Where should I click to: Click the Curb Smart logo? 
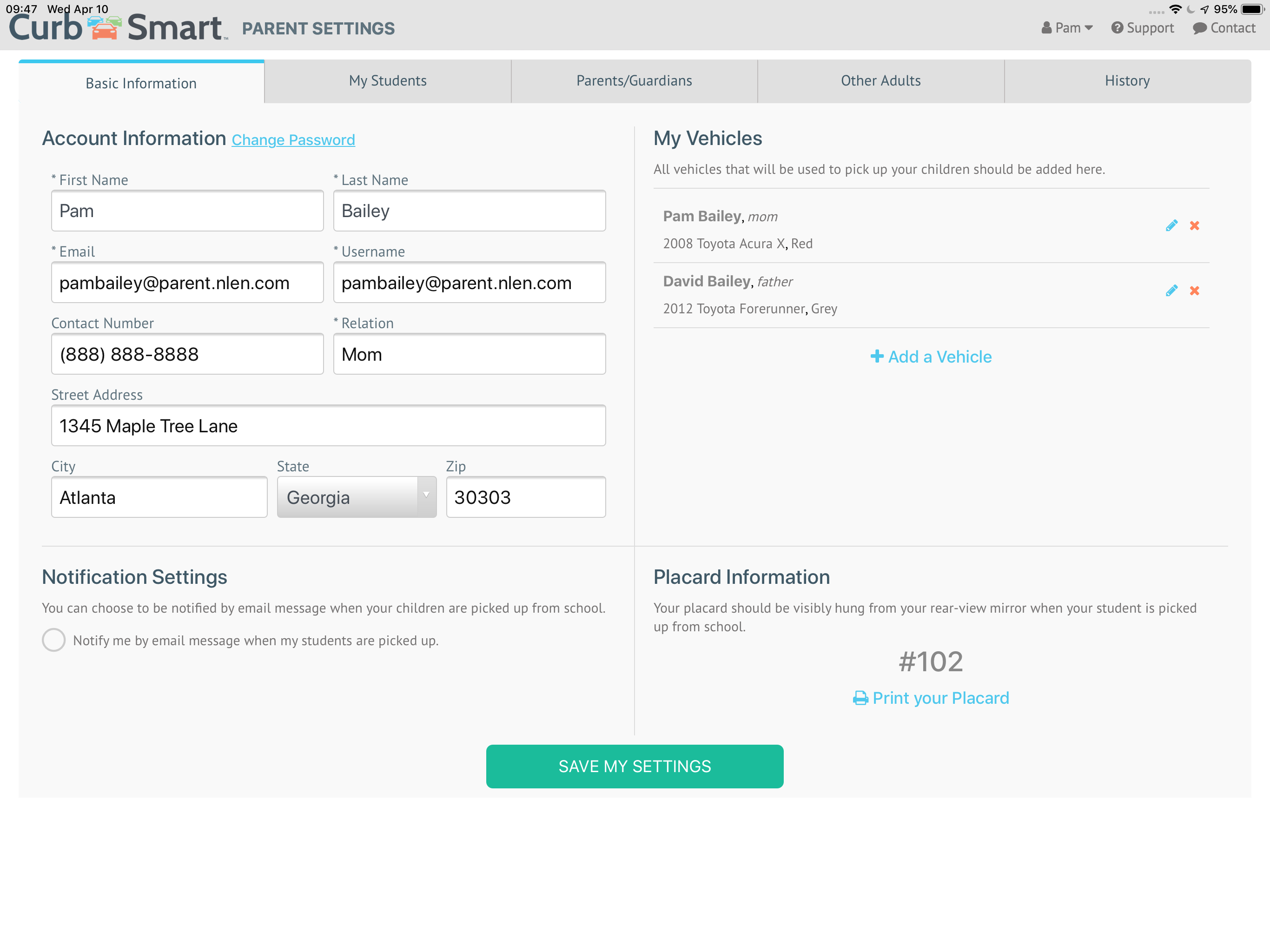(x=117, y=27)
